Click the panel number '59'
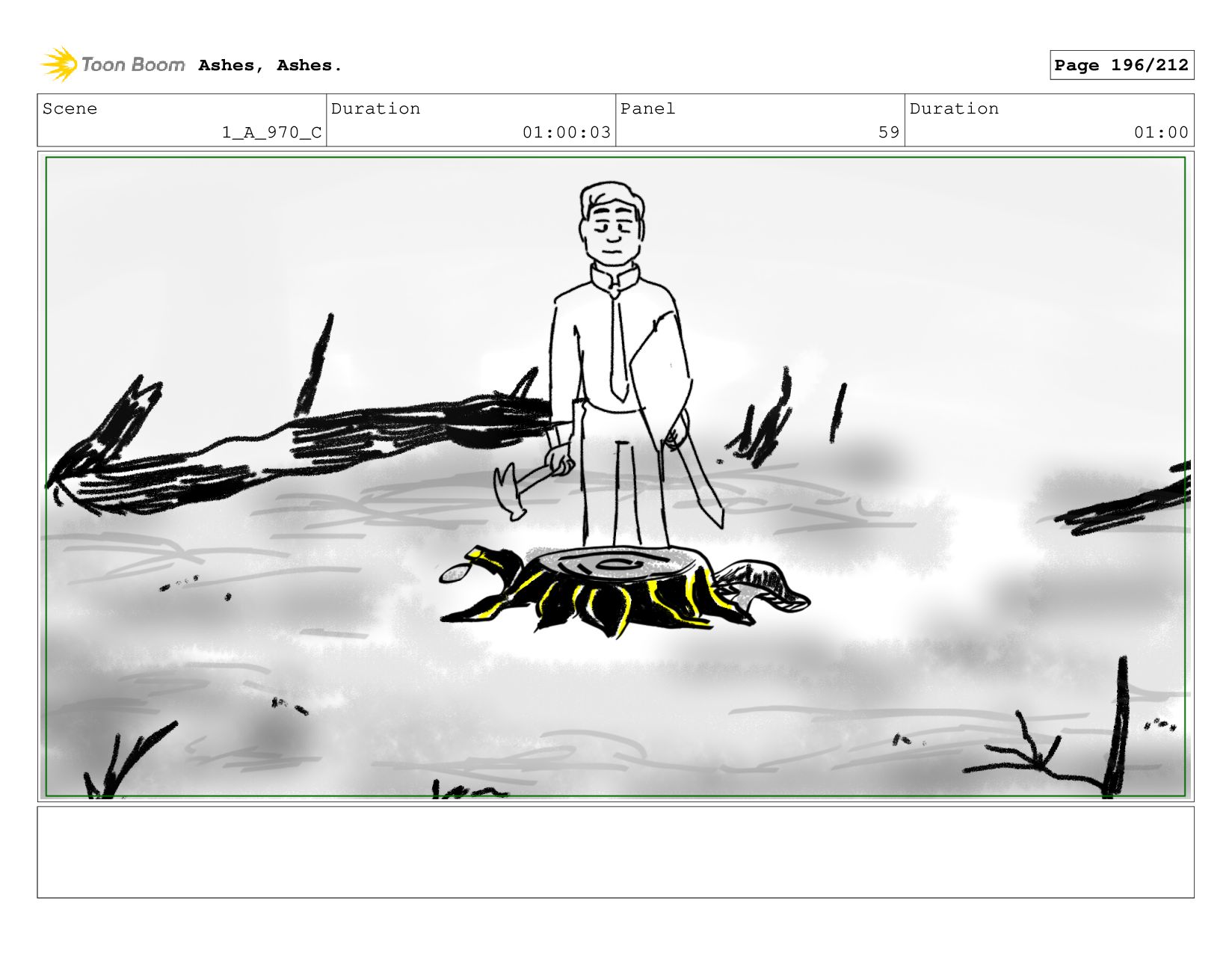 point(889,132)
